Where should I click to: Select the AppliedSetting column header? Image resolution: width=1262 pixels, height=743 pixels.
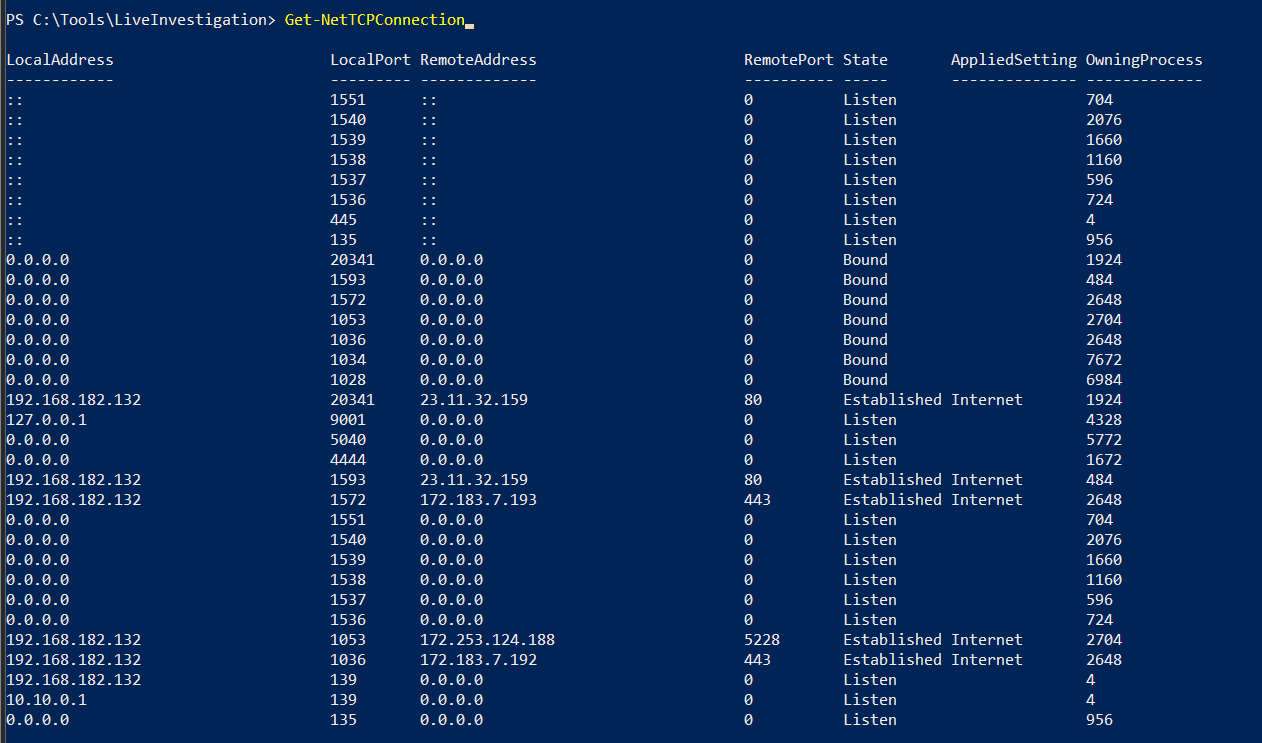click(1014, 60)
